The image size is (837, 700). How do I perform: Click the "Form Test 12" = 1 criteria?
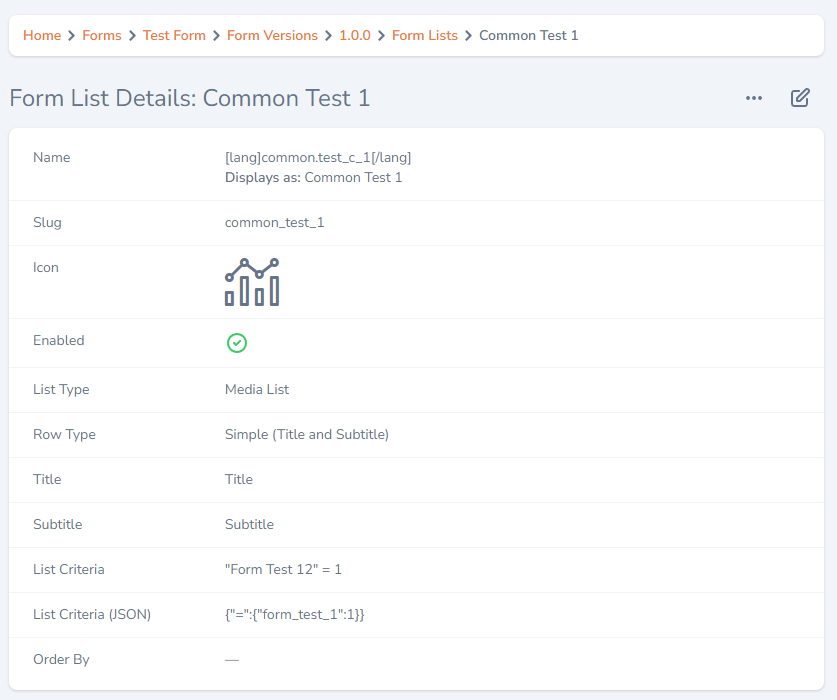(283, 569)
